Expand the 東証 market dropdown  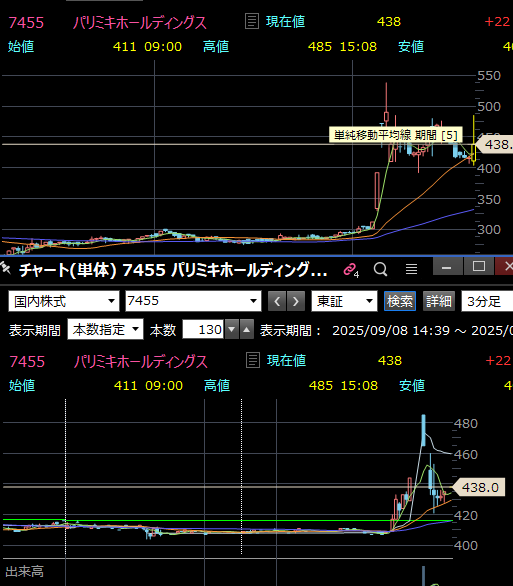[x=344, y=301]
